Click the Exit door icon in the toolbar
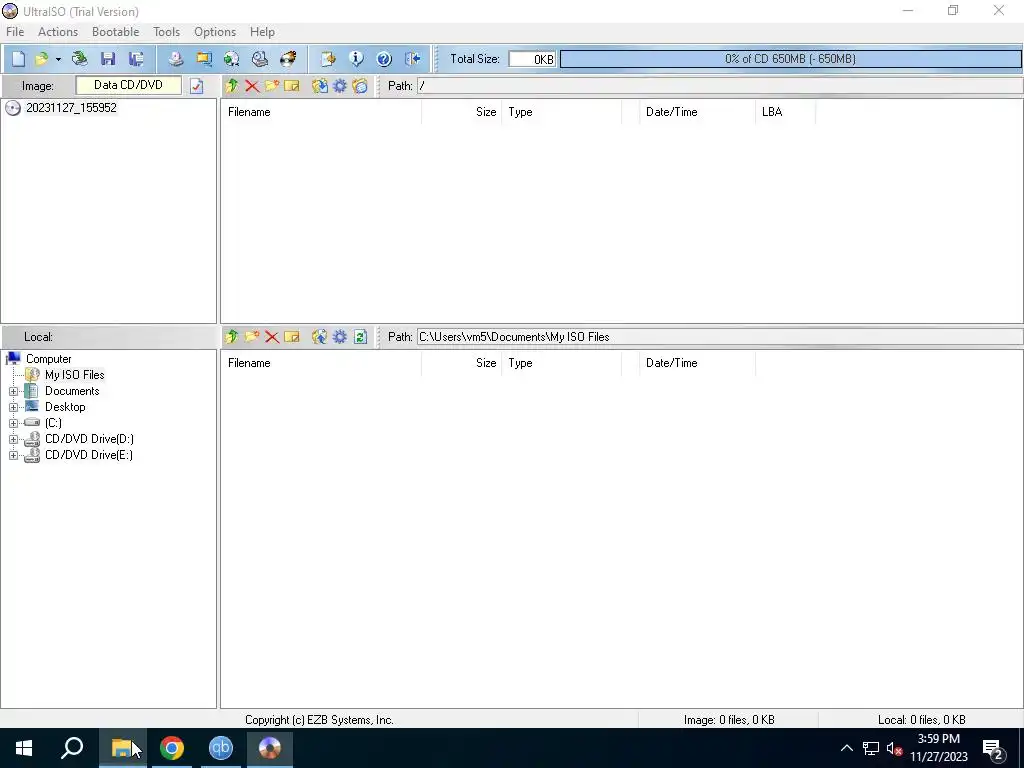Viewport: 1024px width, 768px height. pyautogui.click(x=412, y=59)
